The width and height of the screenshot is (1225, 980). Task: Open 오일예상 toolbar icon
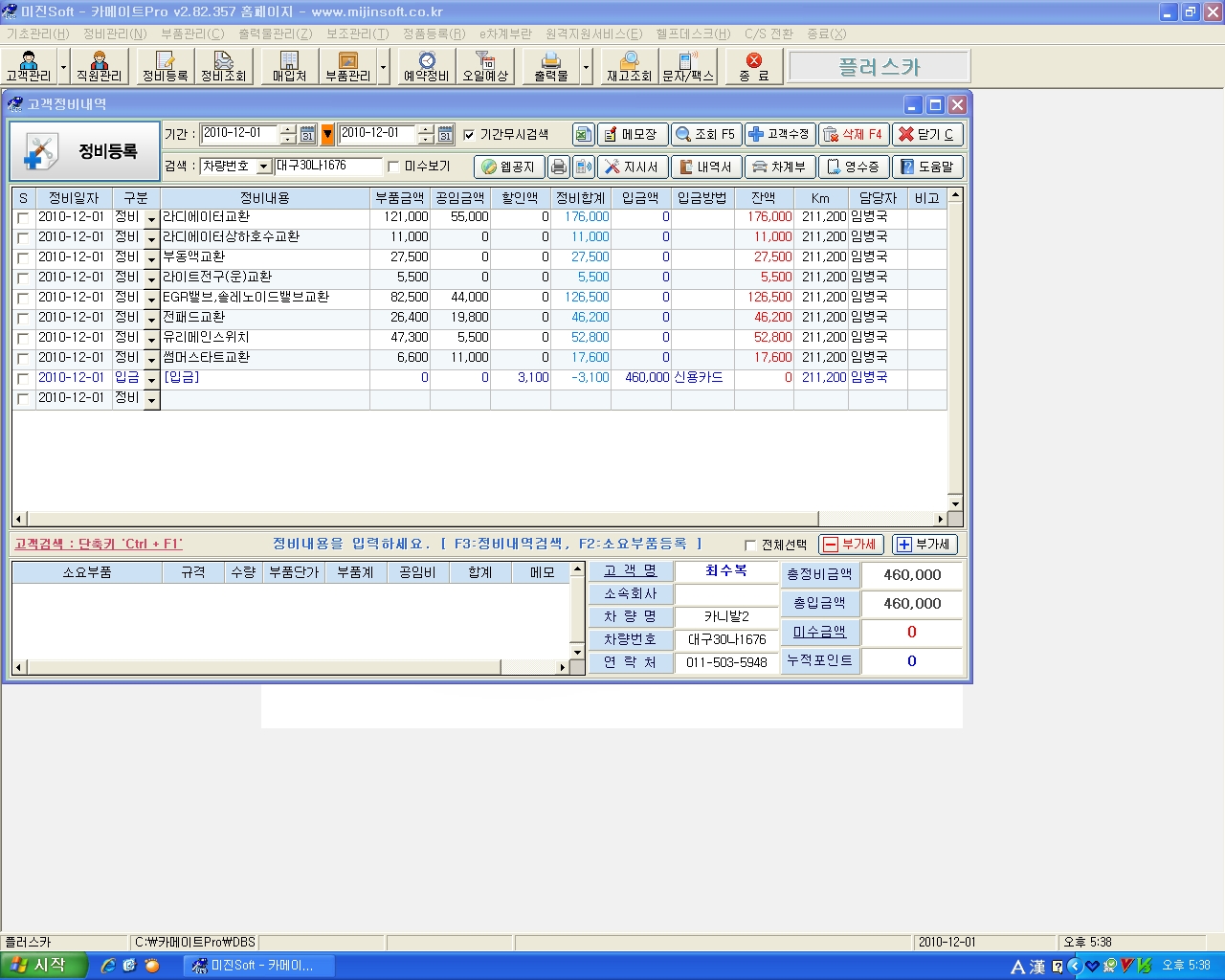(x=485, y=67)
